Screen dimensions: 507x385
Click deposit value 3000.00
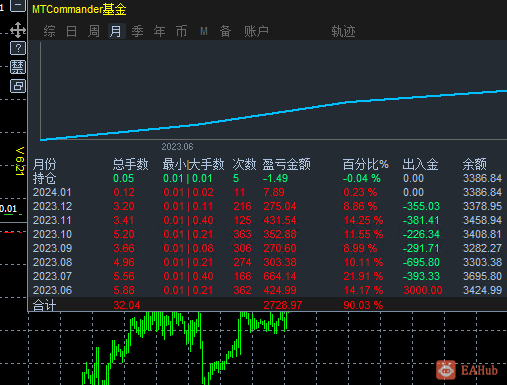(423, 290)
